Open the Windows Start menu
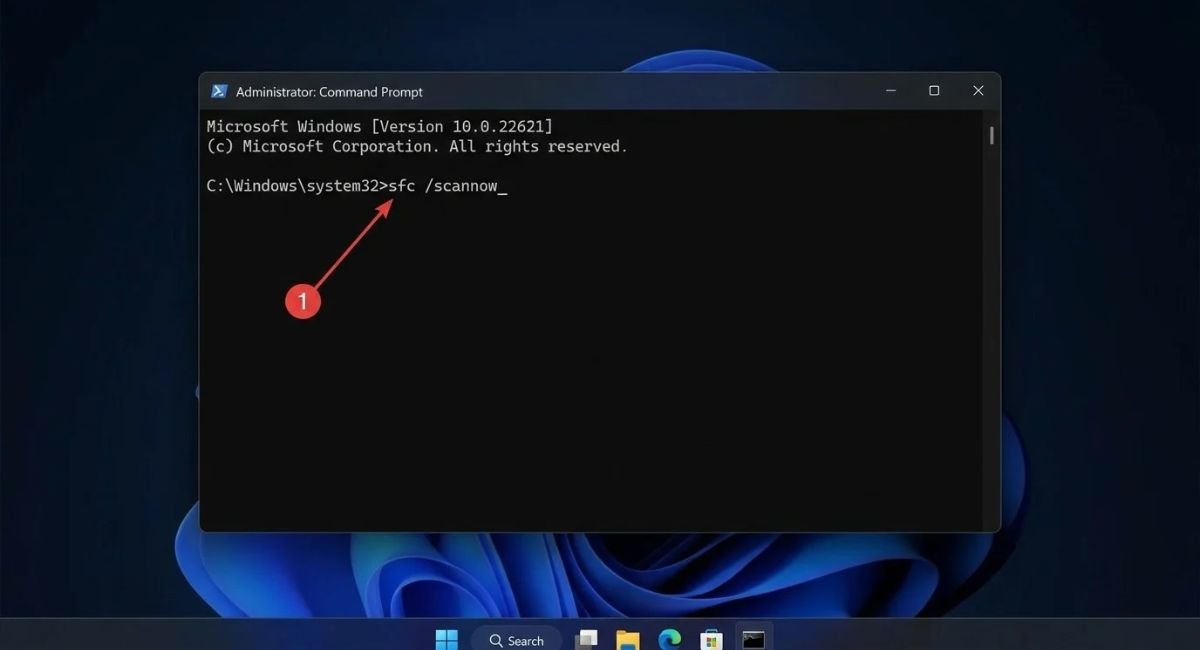1200x650 pixels. click(x=447, y=640)
